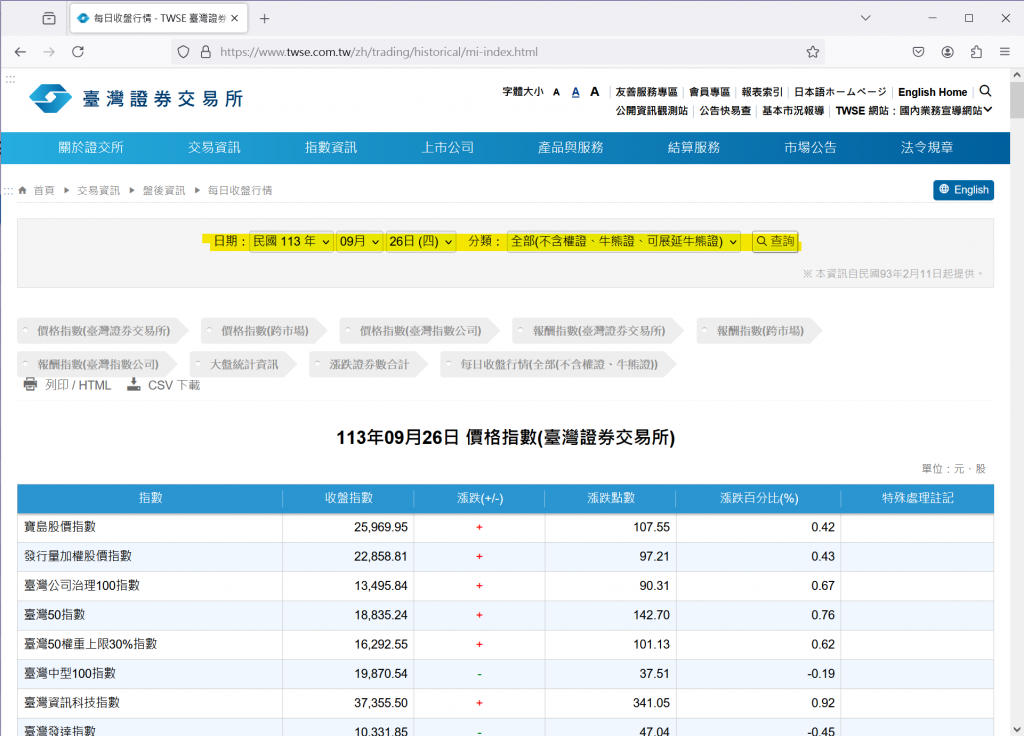Expand the TWSE 網站 dropdown chevron
Image resolution: width=1024 pixels, height=736 pixels.
[x=988, y=110]
